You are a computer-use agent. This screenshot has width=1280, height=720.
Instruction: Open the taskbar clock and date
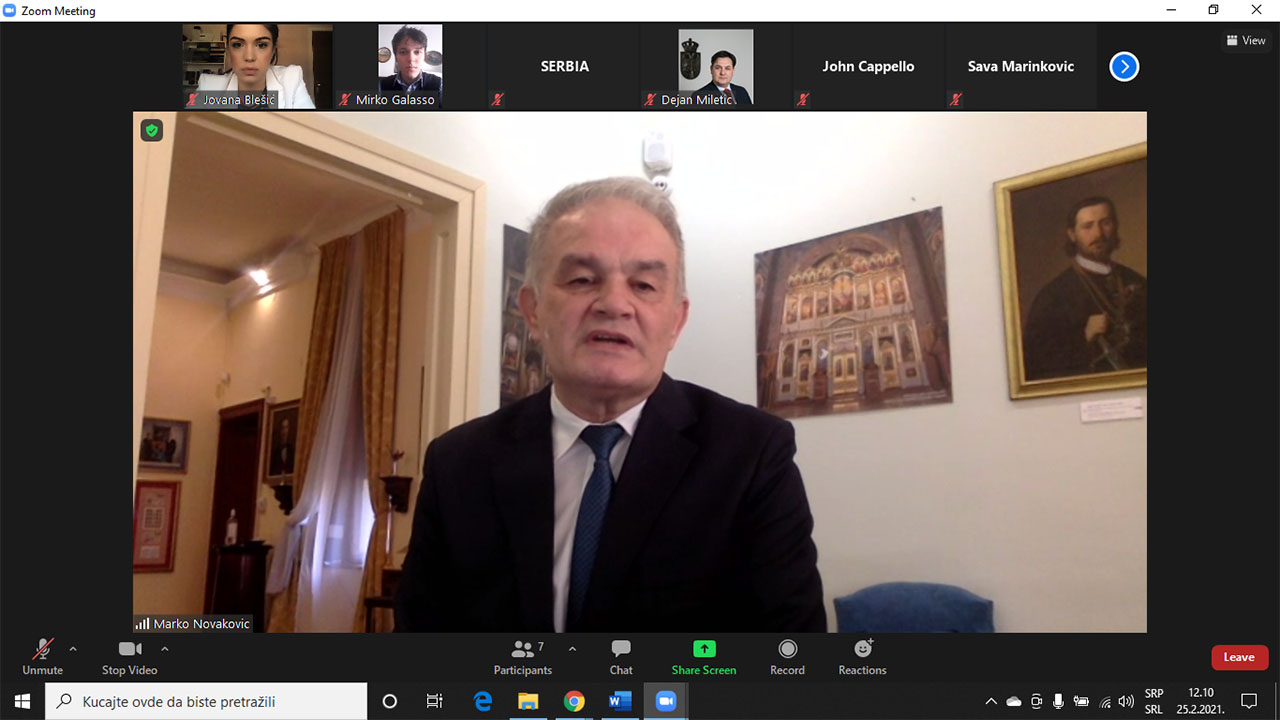[1200, 701]
